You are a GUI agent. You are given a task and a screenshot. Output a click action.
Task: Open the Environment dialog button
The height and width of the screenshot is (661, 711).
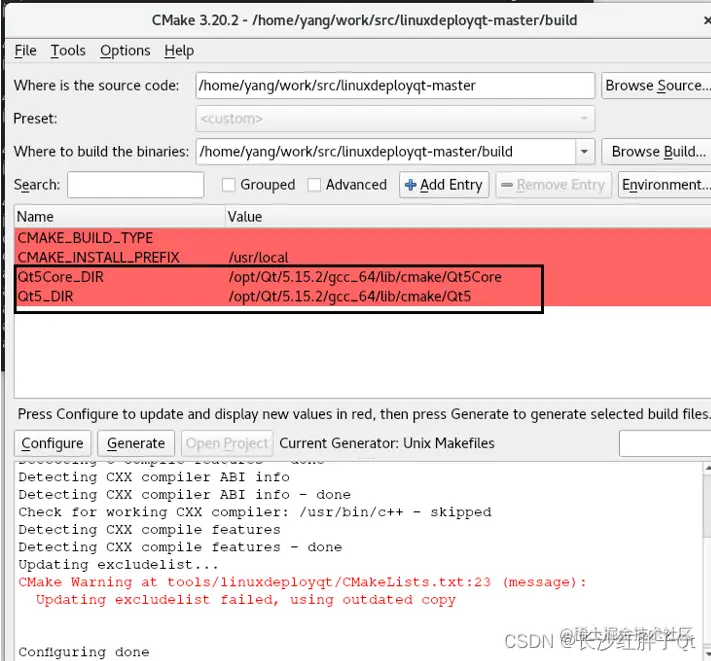(665, 185)
